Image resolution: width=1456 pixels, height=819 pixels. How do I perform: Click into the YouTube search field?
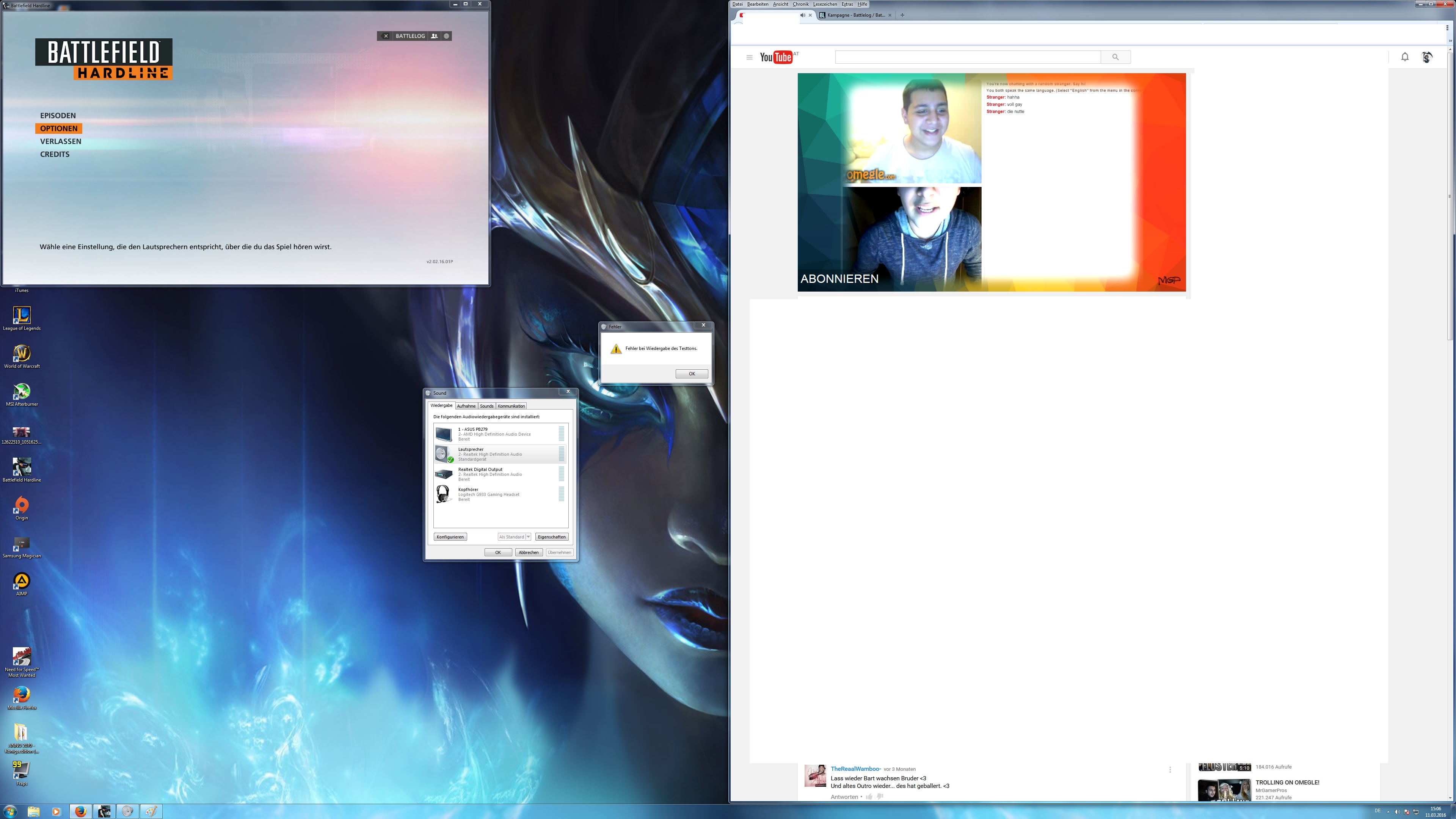click(967, 57)
